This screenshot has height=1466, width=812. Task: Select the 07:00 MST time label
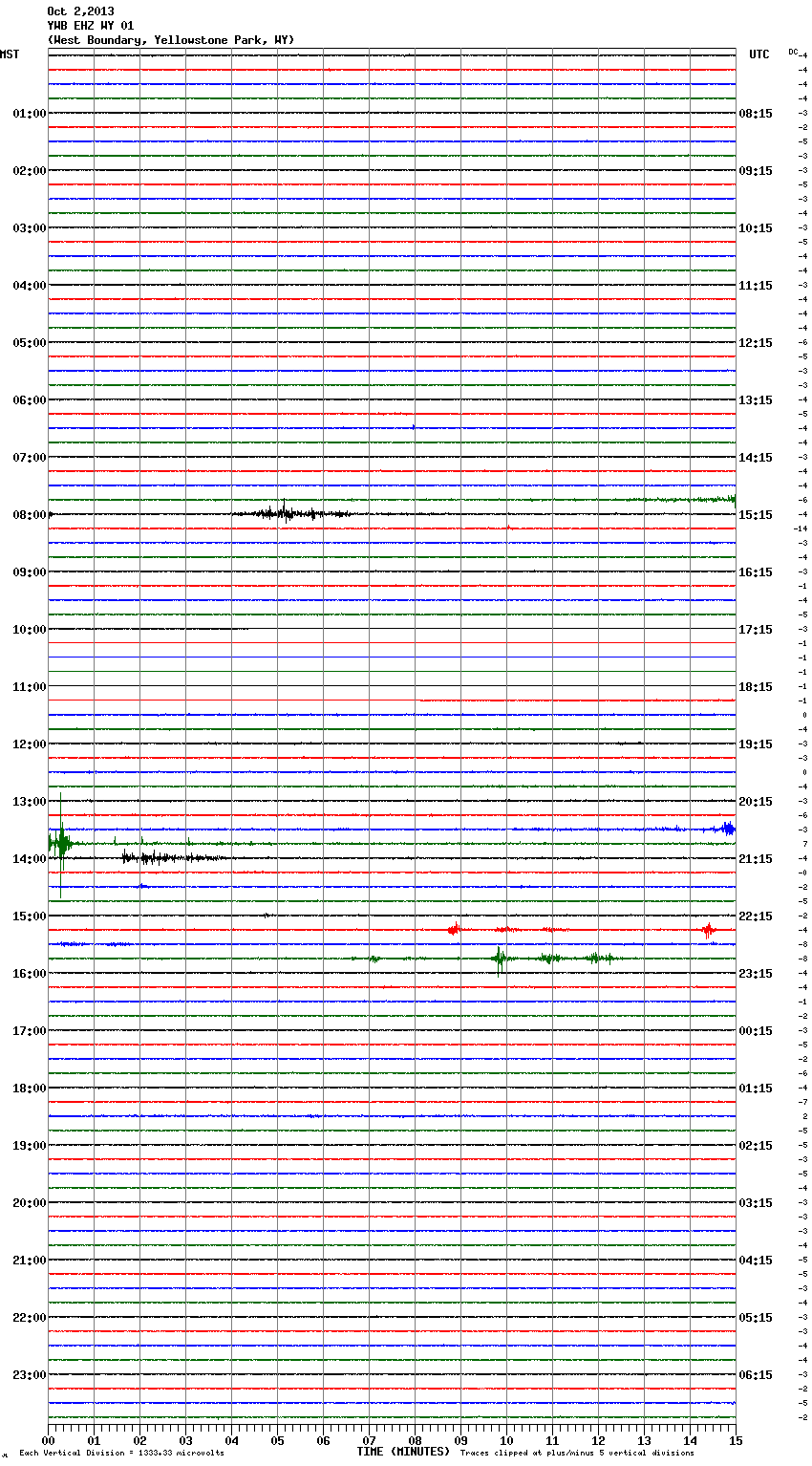pos(30,458)
